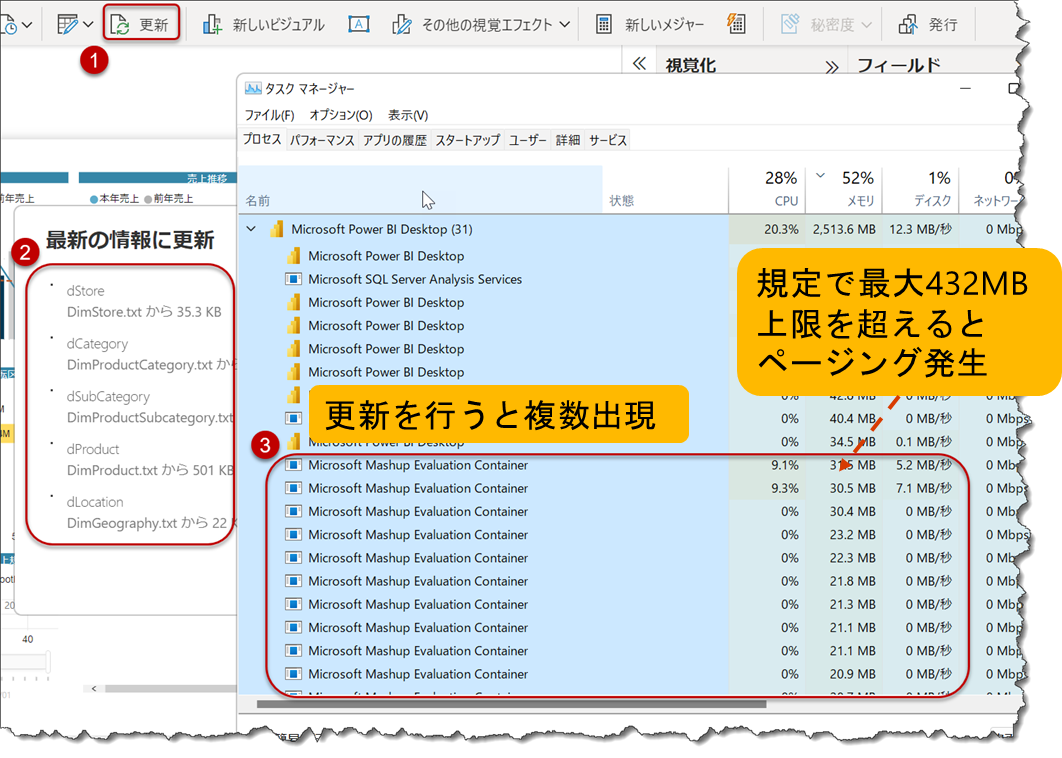Viewport: 1062px width, 758px height.
Task: Click the 更新 refresh button in ribbon
Action: pyautogui.click(x=141, y=24)
